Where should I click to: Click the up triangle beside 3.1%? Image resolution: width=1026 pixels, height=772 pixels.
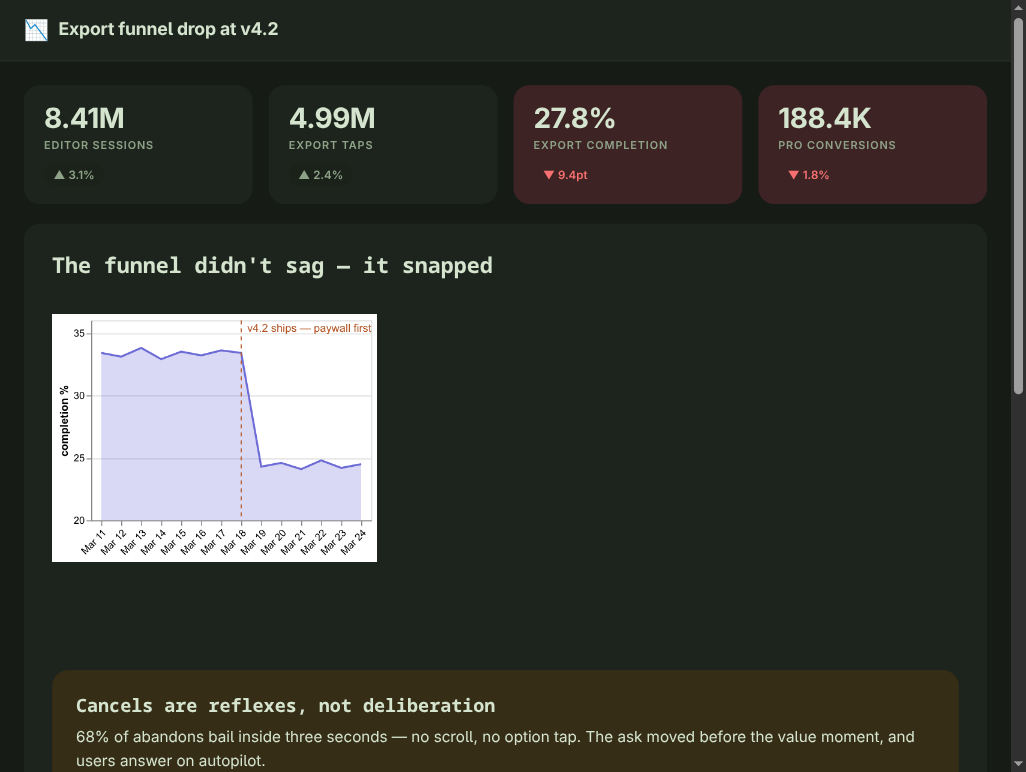(x=60, y=175)
